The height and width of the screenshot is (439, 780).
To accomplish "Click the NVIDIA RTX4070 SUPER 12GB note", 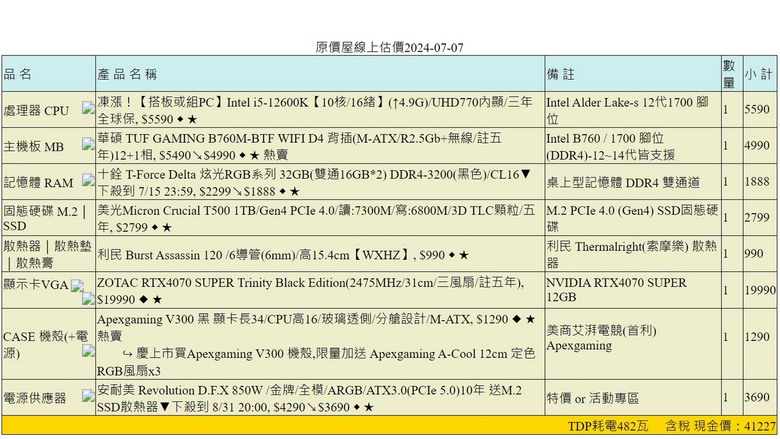I will point(616,289).
